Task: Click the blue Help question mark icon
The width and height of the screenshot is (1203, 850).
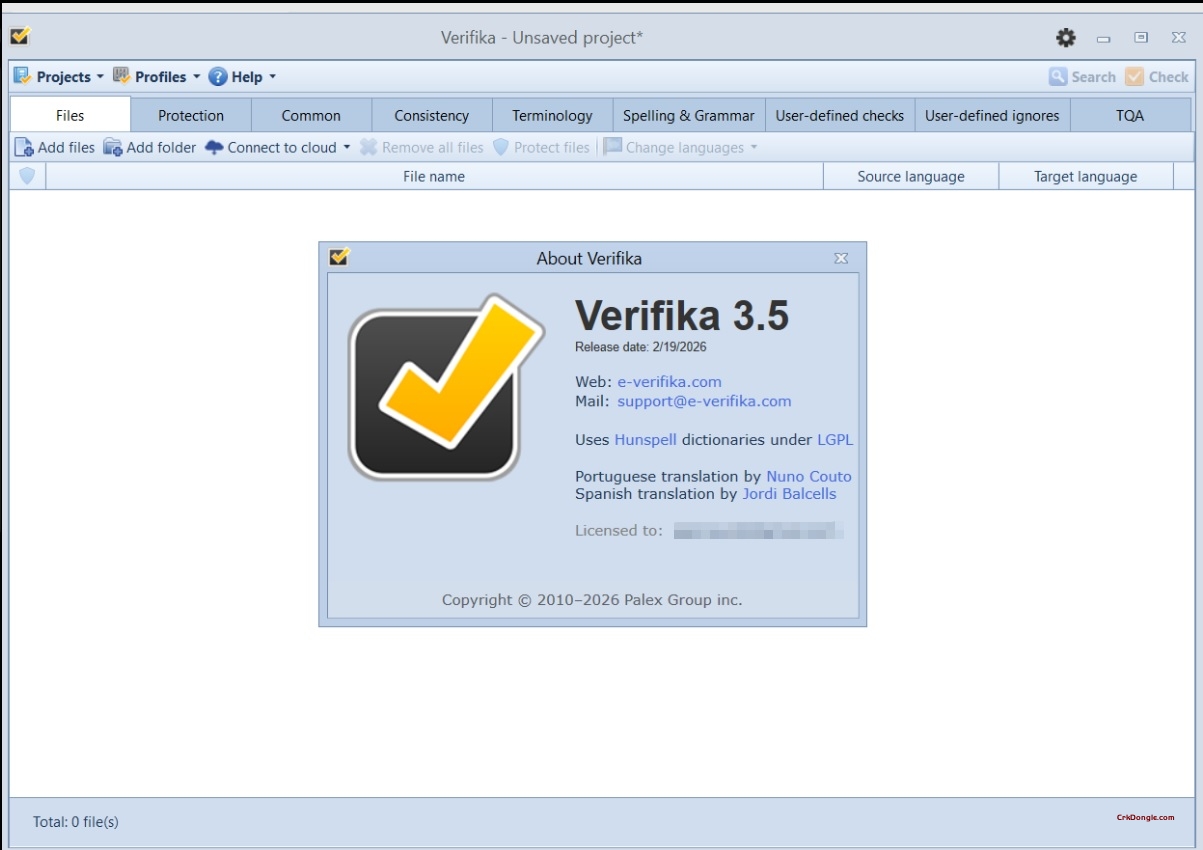Action: 218,77
